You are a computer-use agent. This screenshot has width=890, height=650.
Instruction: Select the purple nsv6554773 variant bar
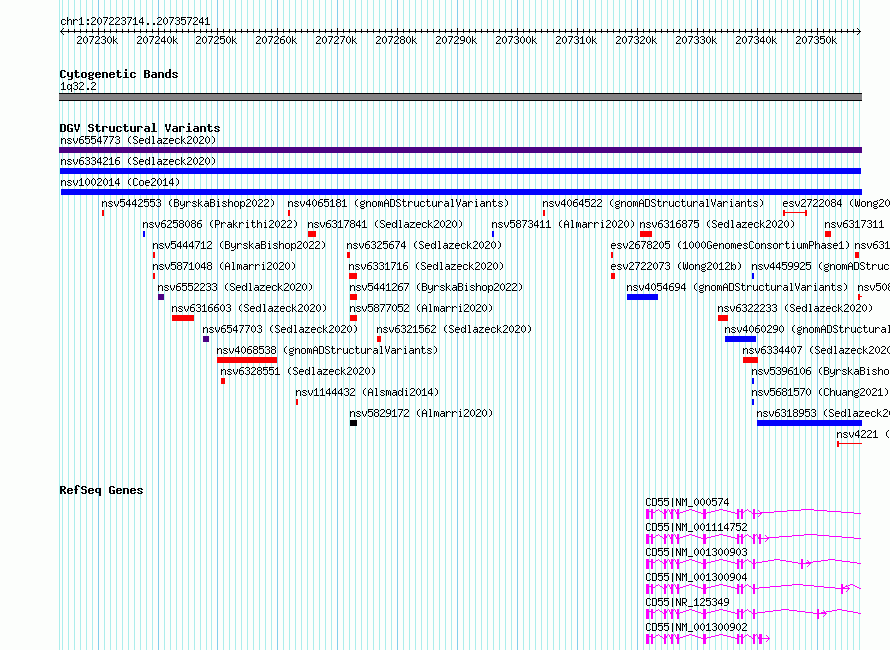(460, 150)
